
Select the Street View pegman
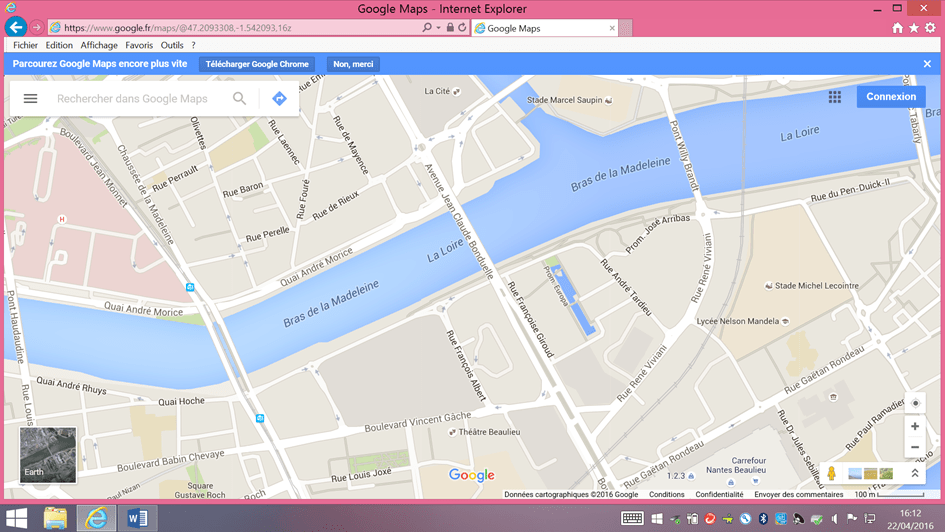(830, 473)
